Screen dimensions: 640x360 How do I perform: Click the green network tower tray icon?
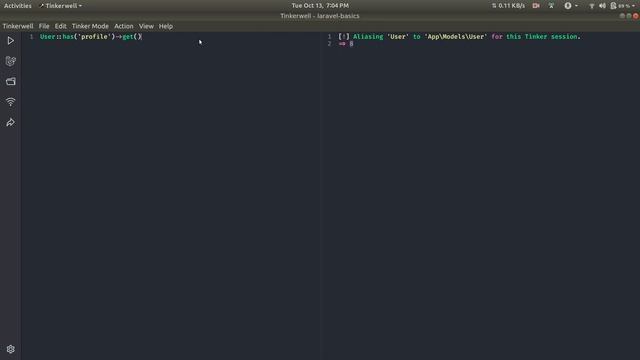551,6
